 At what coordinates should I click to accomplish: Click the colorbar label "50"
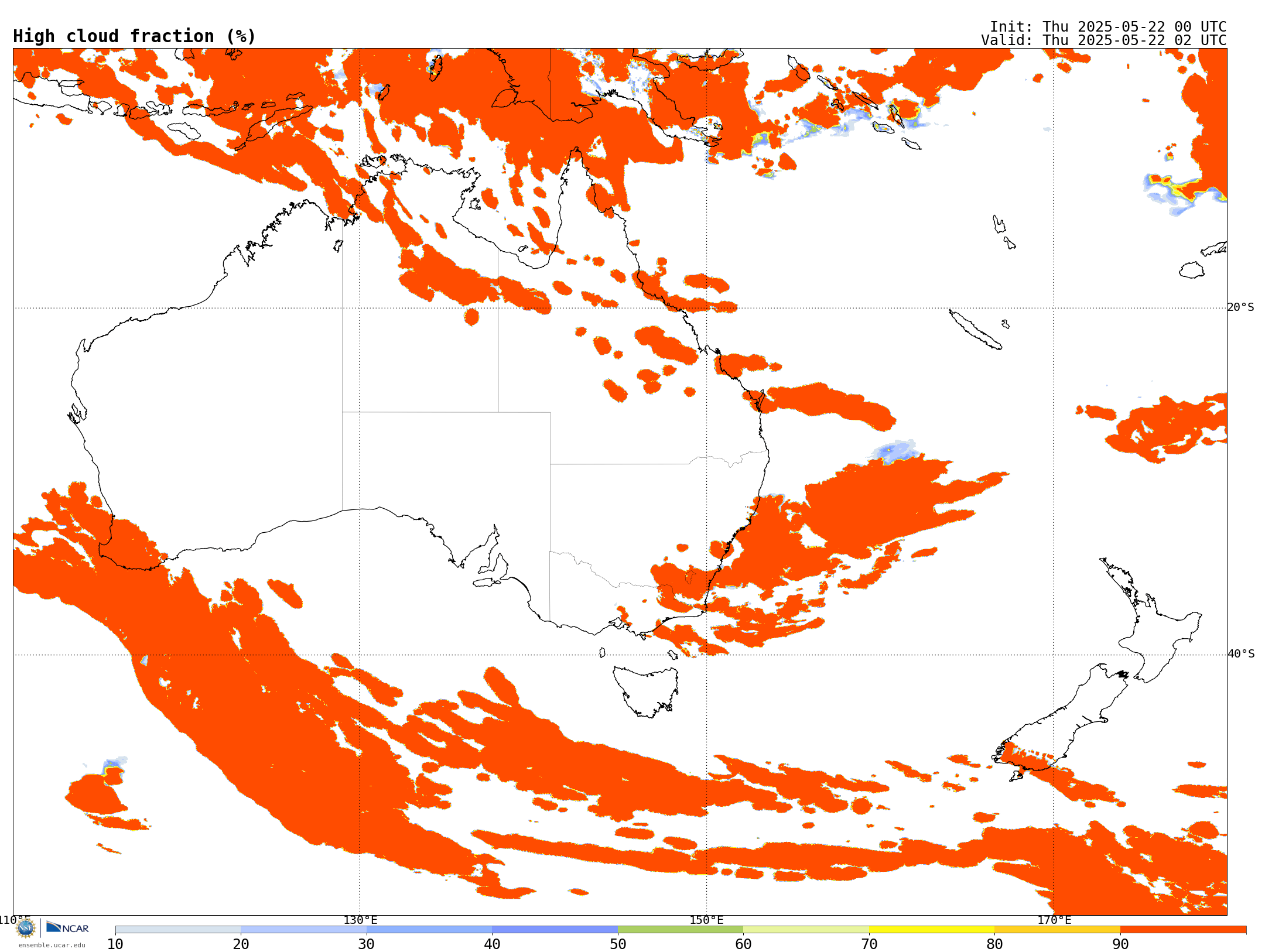[618, 944]
